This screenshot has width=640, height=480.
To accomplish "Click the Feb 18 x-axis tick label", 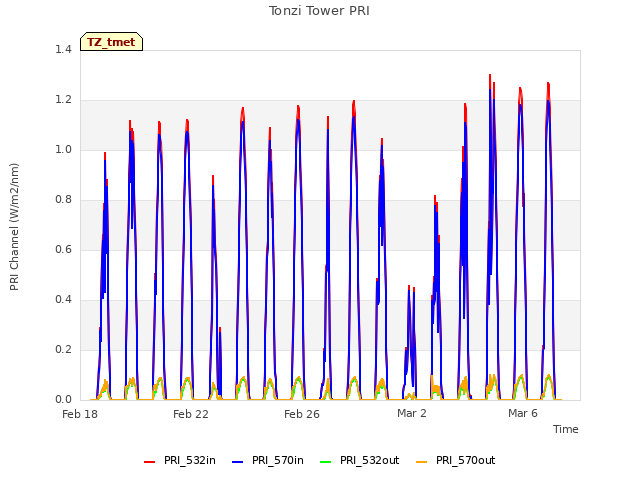I will (x=80, y=414).
